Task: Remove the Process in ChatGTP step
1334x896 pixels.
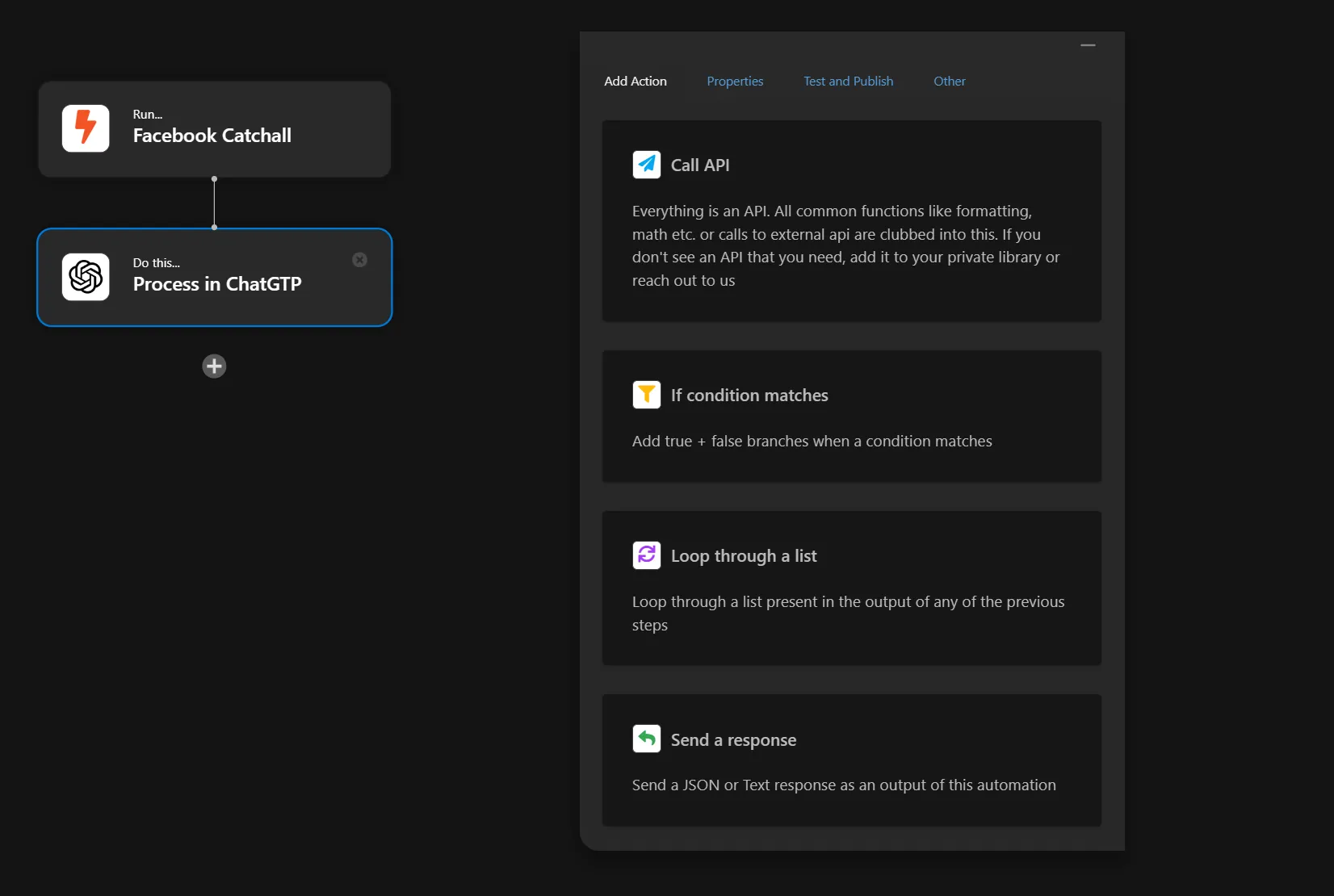Action: tap(360, 260)
